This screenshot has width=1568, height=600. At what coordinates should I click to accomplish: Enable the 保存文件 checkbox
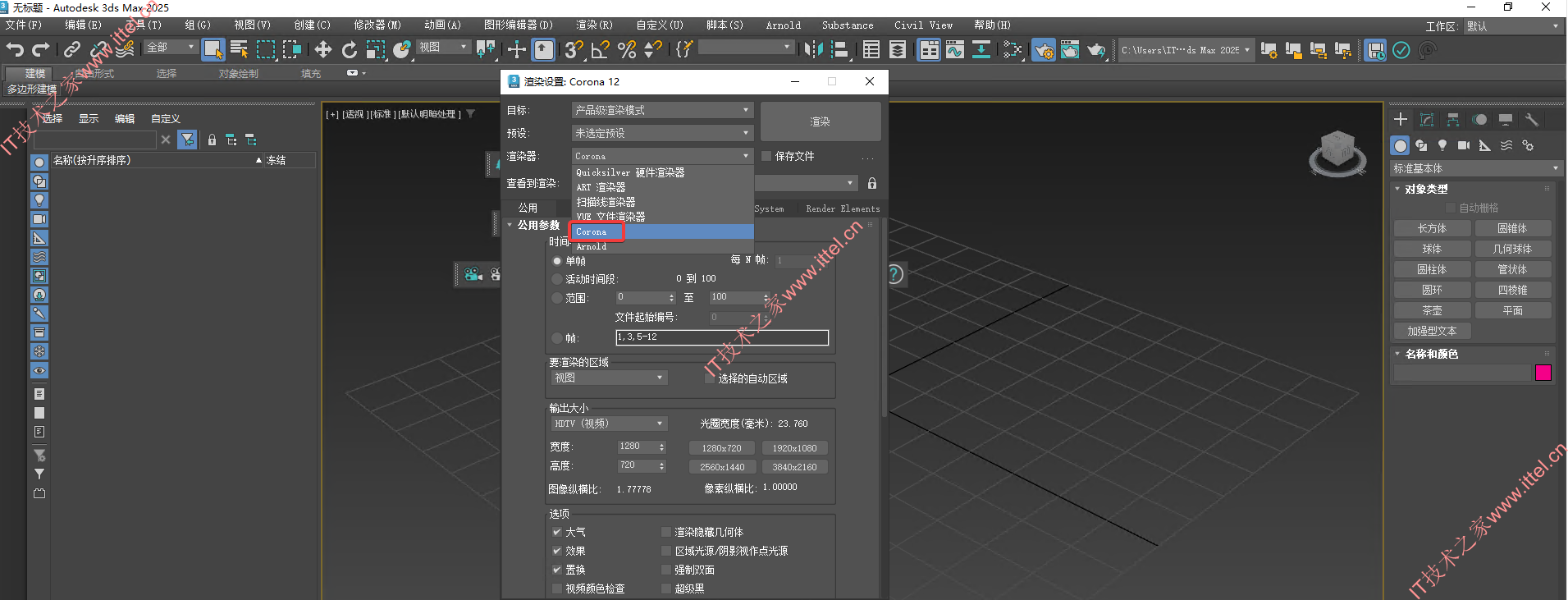coord(766,156)
